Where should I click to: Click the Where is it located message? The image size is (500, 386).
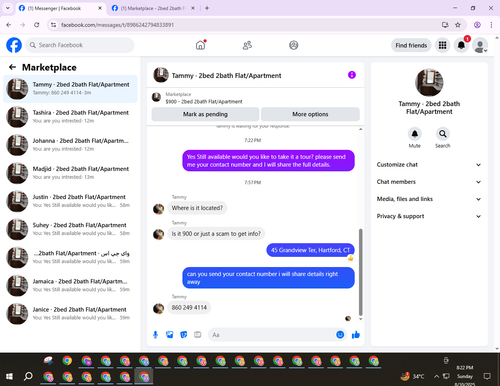pos(197,208)
